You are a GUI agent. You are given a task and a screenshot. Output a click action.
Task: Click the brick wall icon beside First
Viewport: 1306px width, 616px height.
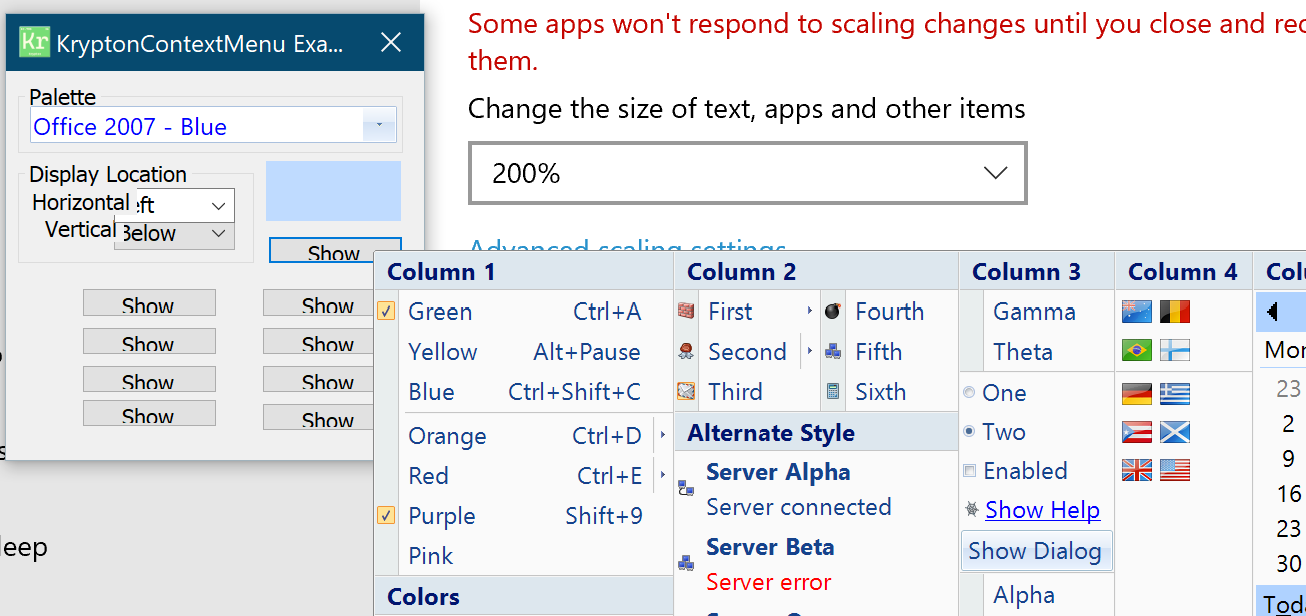[x=686, y=312]
